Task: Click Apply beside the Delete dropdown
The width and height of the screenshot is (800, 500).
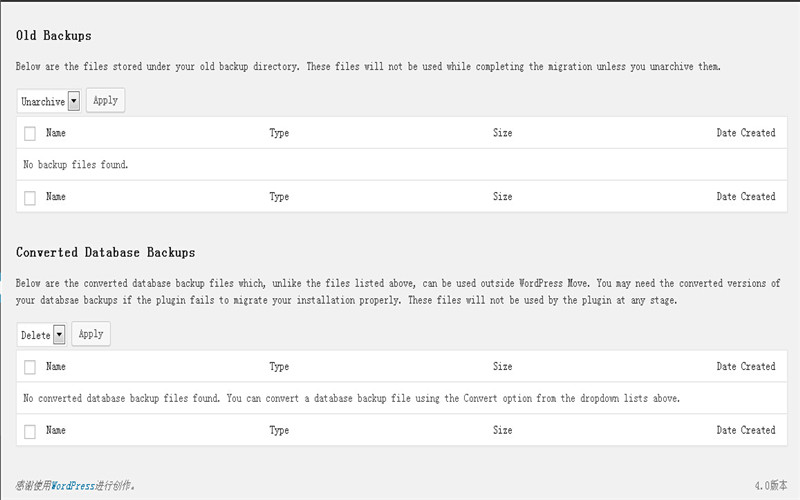Action: click(91, 334)
